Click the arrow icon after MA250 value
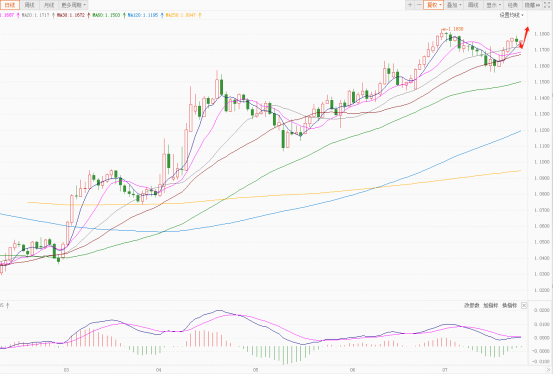The width and height of the screenshot is (554, 374). pyautogui.click(x=200, y=16)
